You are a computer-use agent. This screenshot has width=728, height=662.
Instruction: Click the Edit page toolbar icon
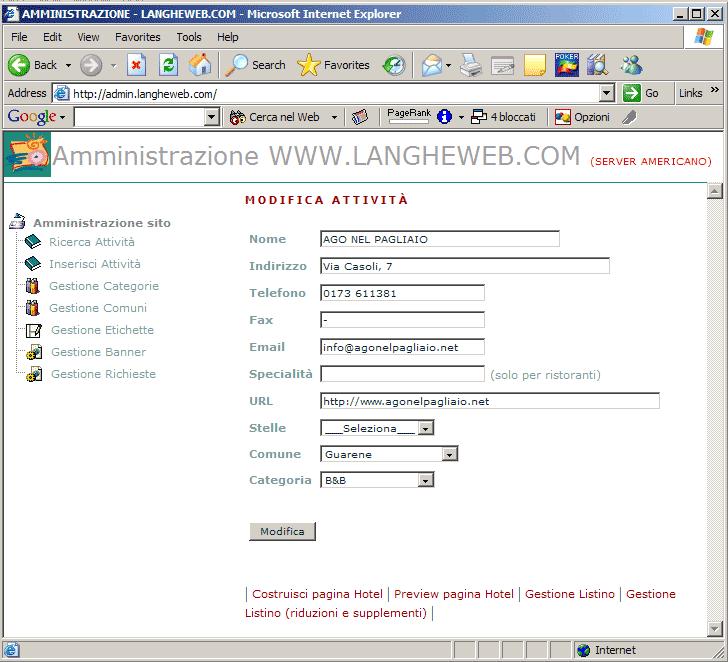502,65
